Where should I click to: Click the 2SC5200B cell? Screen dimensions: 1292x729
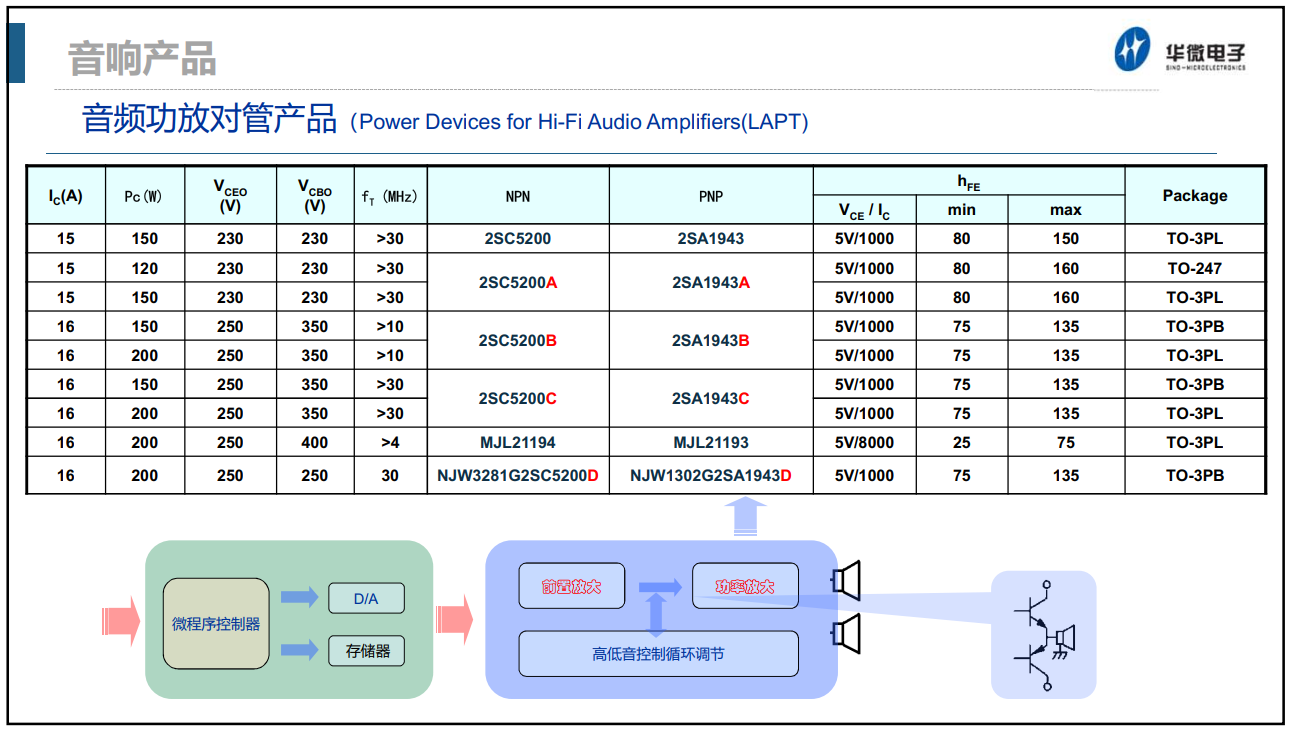pos(518,341)
